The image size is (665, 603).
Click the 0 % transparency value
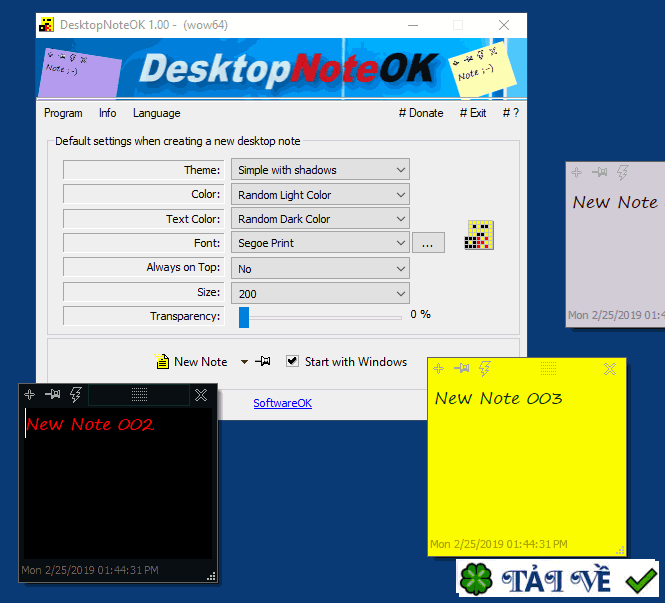pyautogui.click(x=420, y=314)
